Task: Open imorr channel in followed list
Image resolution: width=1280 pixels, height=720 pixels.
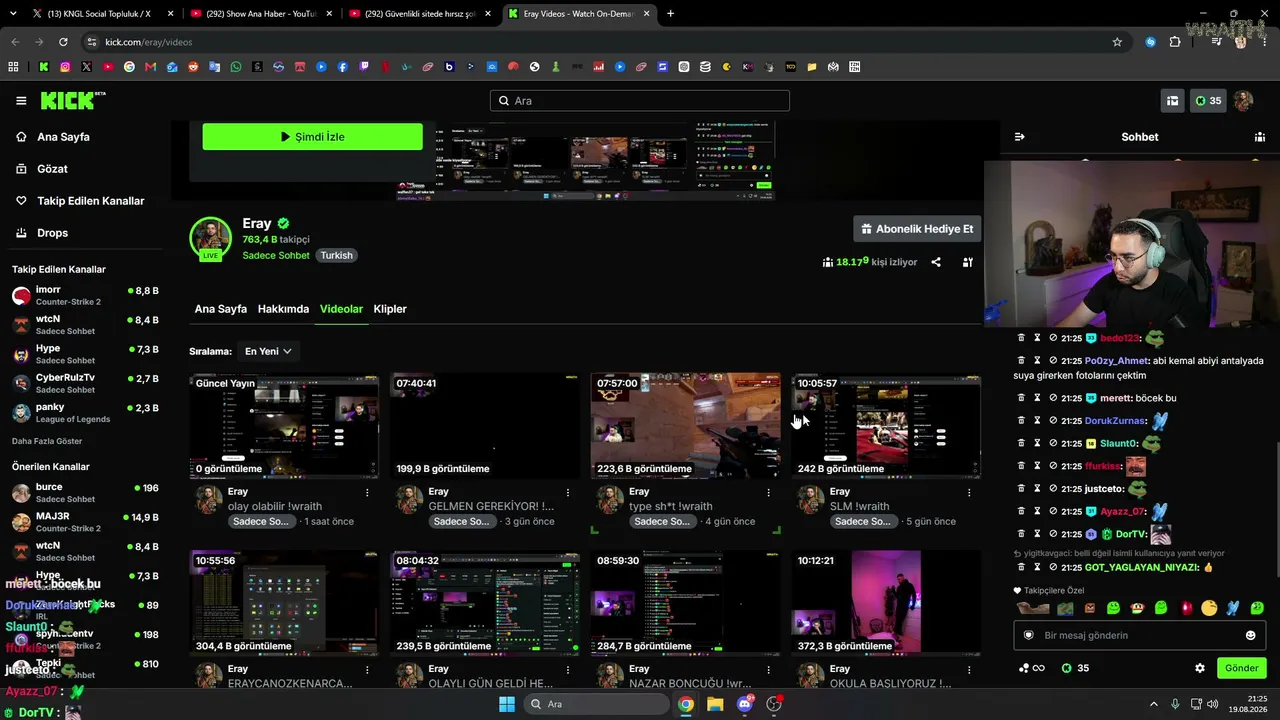Action: tap(86, 295)
